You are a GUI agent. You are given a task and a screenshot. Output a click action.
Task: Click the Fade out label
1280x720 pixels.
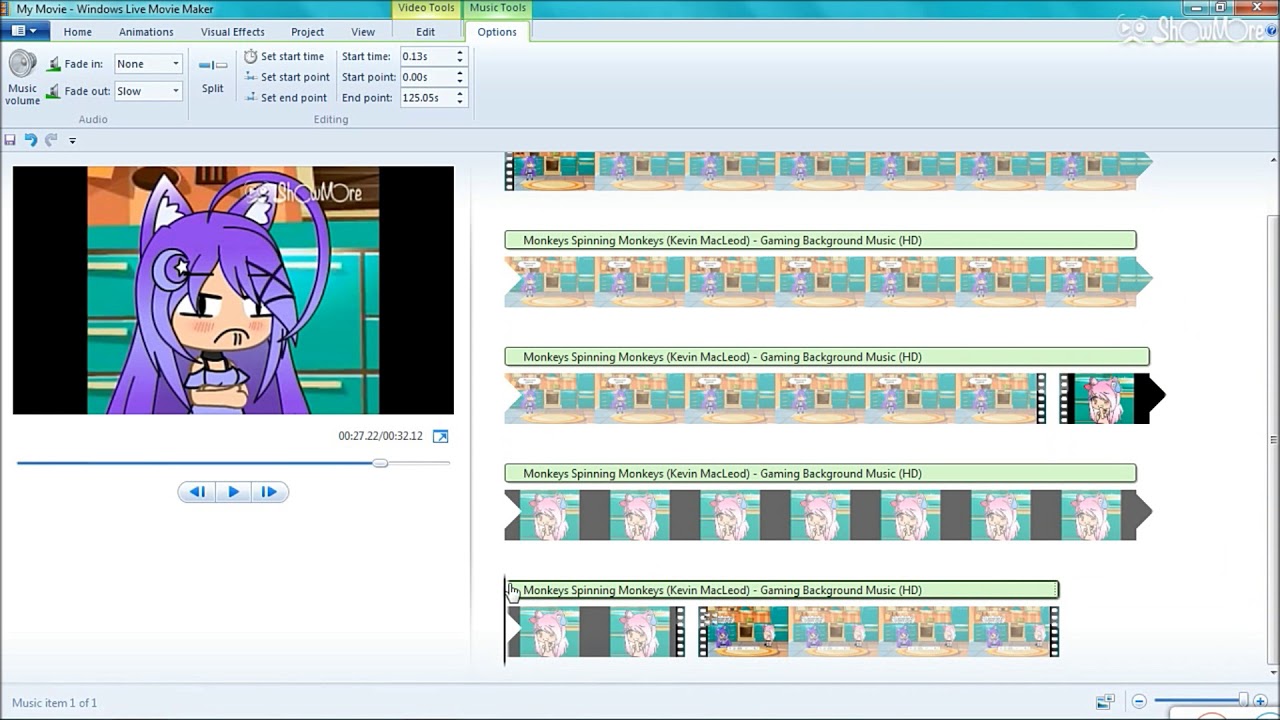[87, 91]
